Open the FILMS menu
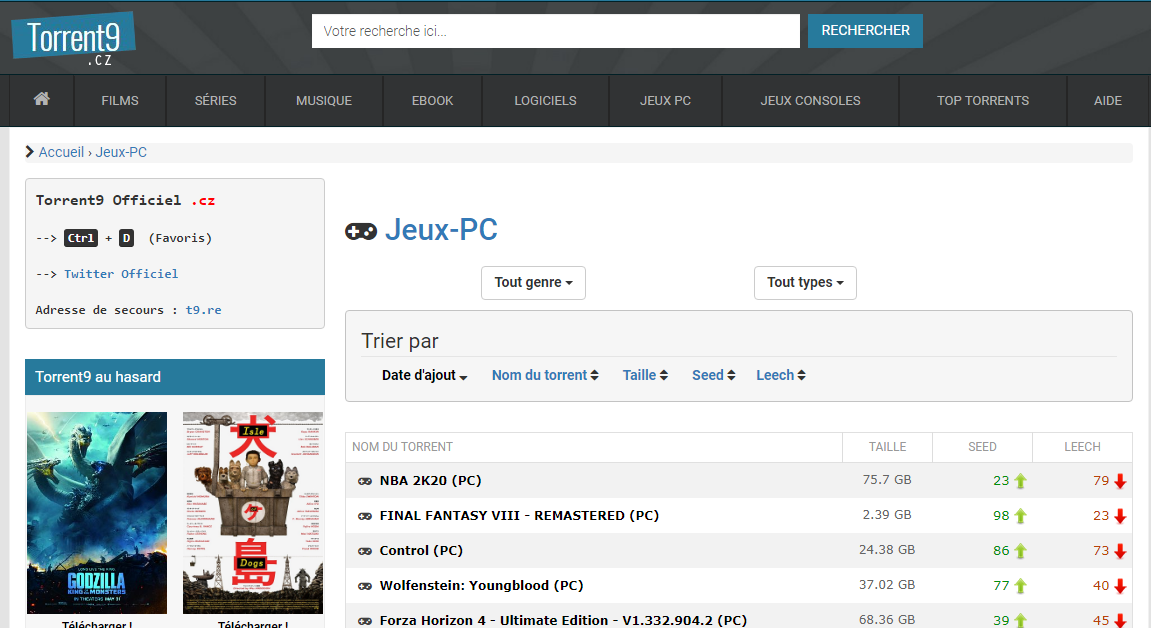Viewport: 1151px width, 628px height. click(120, 100)
